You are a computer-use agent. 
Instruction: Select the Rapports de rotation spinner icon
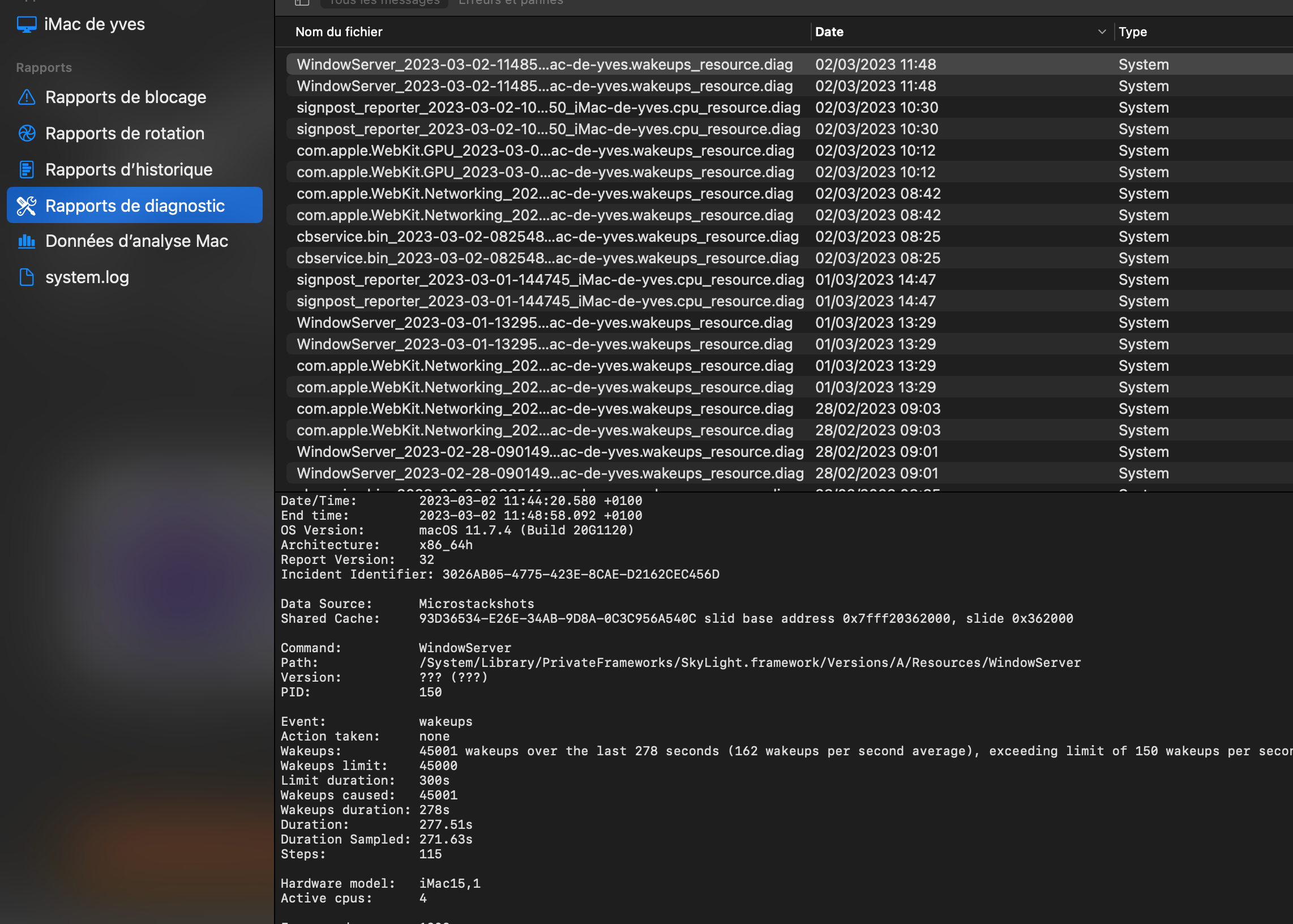(x=27, y=133)
